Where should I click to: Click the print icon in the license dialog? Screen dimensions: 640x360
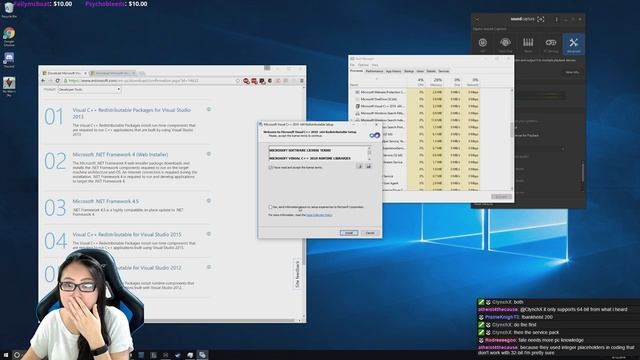(360, 166)
